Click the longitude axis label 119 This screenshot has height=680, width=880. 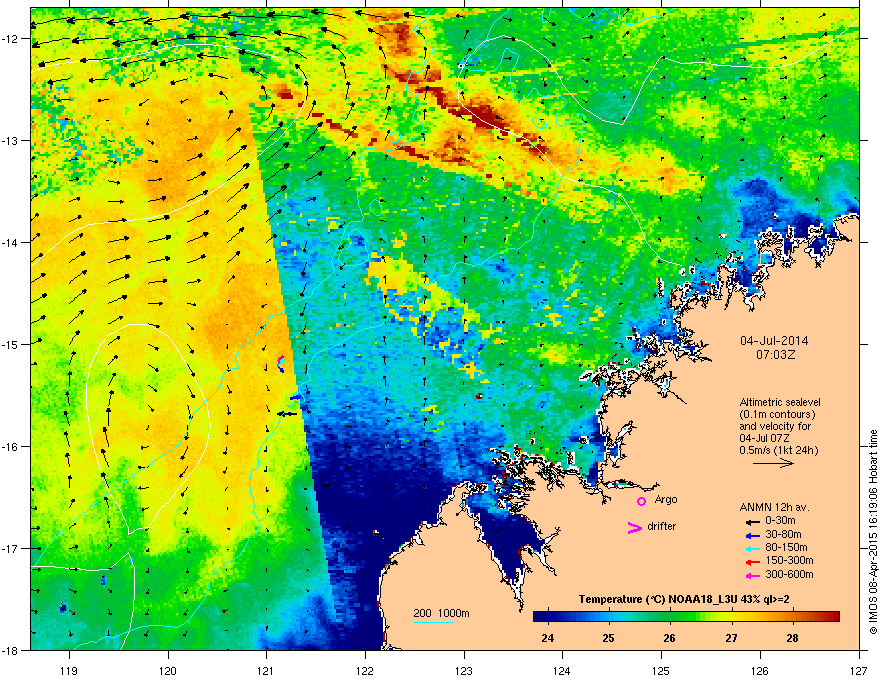click(69, 670)
